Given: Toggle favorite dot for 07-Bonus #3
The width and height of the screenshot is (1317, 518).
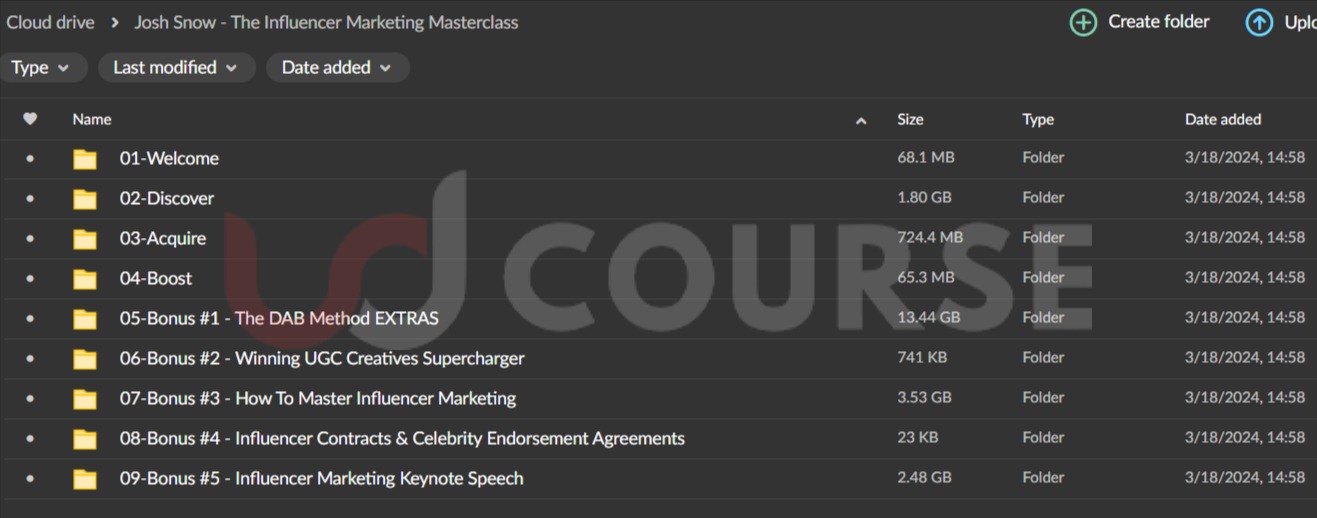Looking at the screenshot, I should point(30,398).
